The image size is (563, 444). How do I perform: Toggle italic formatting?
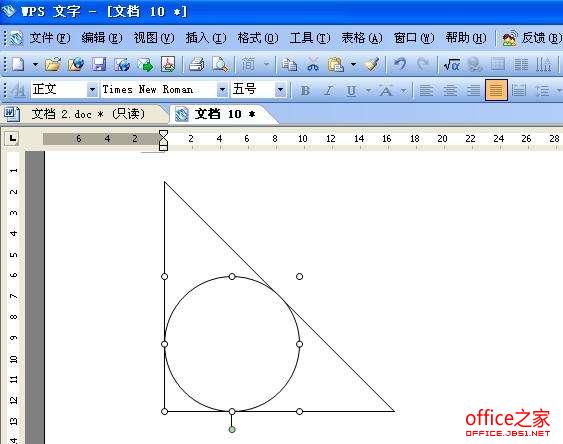pyautogui.click(x=328, y=90)
